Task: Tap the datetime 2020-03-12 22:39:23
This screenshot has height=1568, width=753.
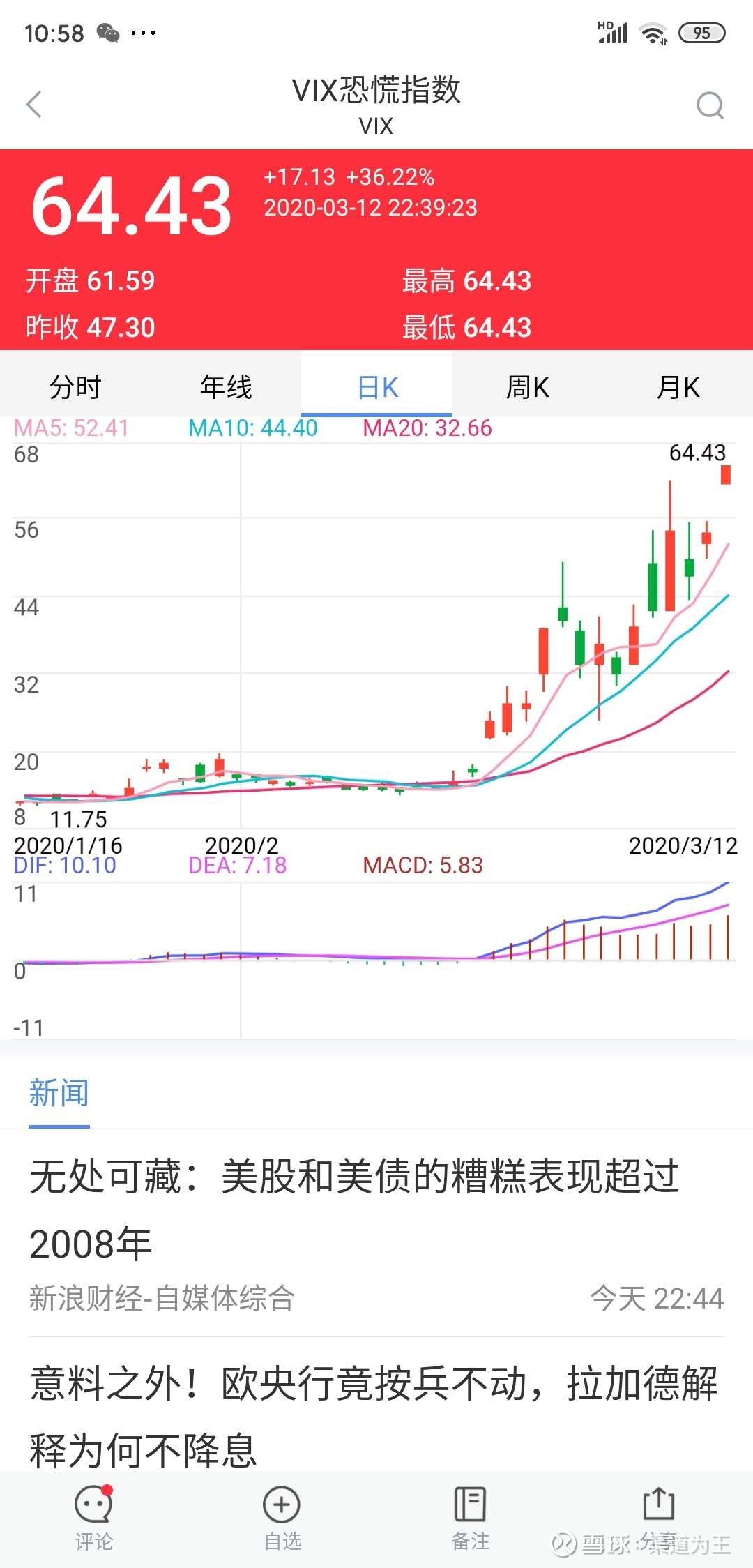Action: [370, 208]
